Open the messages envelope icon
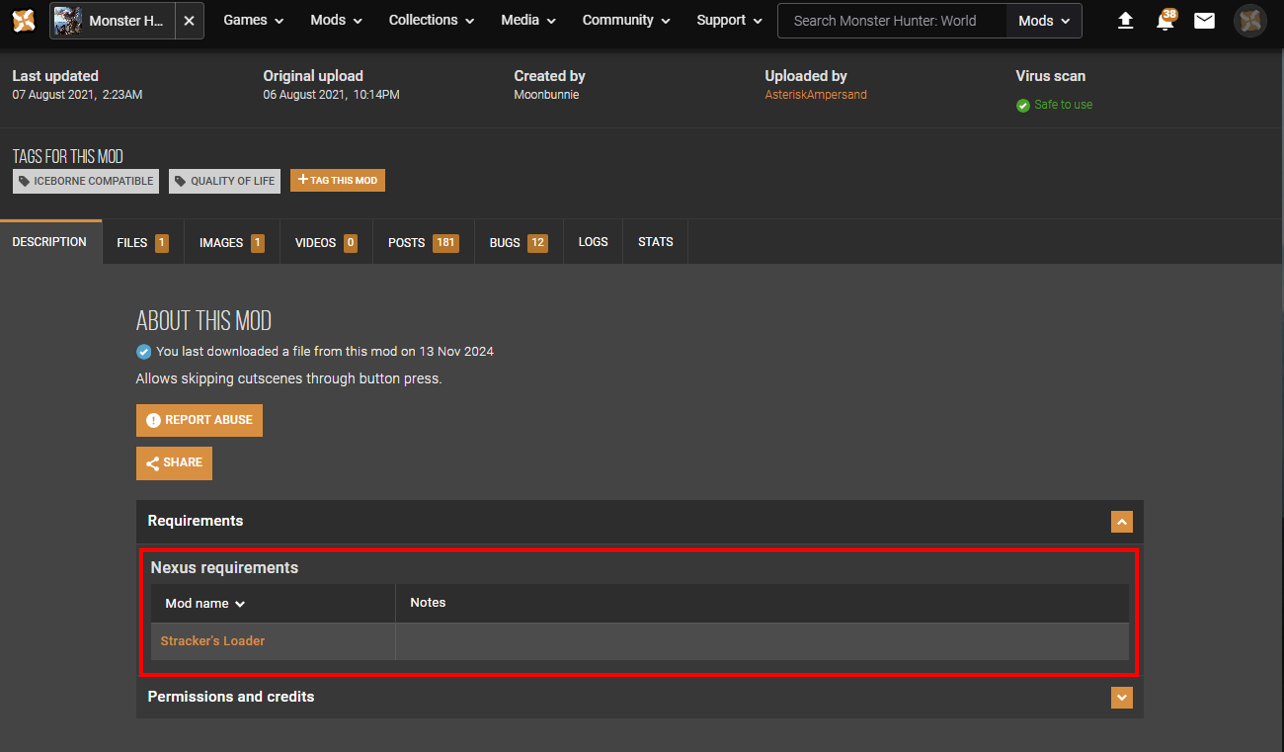 (x=1204, y=21)
